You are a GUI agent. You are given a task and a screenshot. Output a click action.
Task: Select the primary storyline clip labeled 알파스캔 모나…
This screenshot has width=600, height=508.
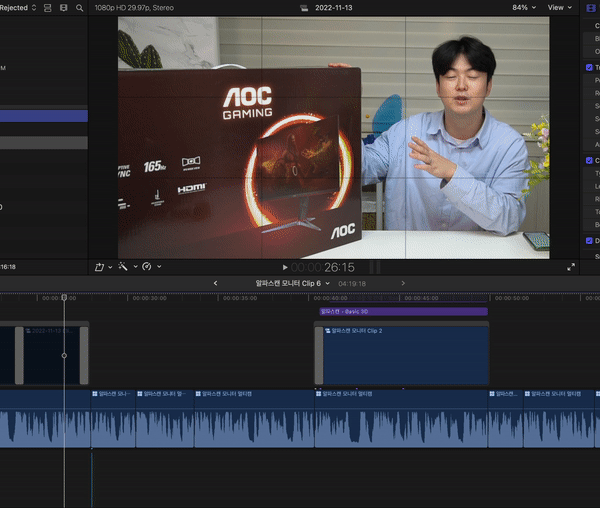click(113, 418)
